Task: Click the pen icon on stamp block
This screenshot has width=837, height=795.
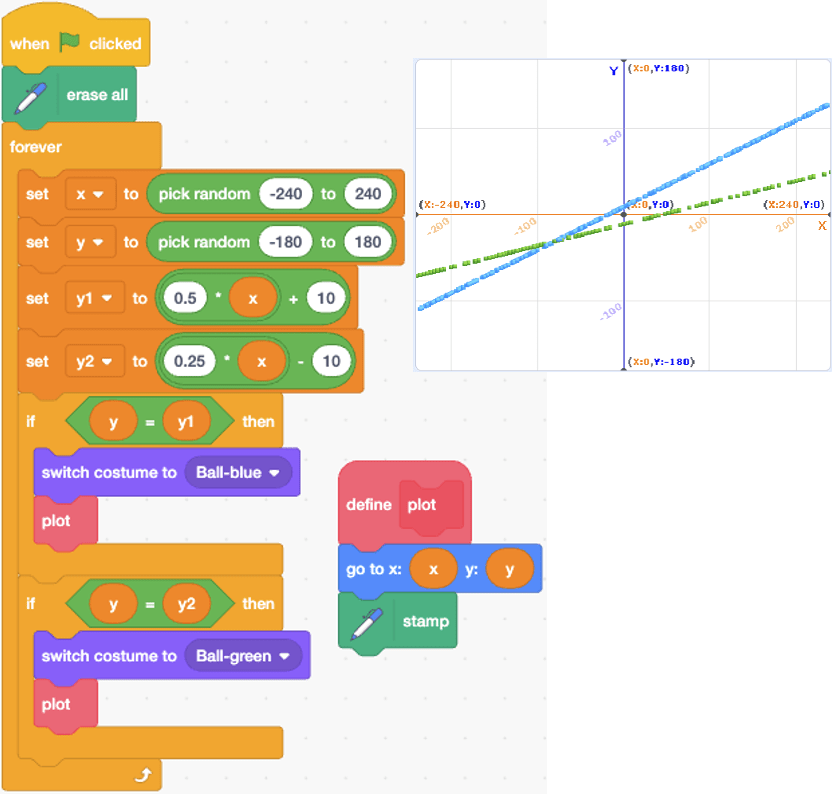Action: click(367, 621)
